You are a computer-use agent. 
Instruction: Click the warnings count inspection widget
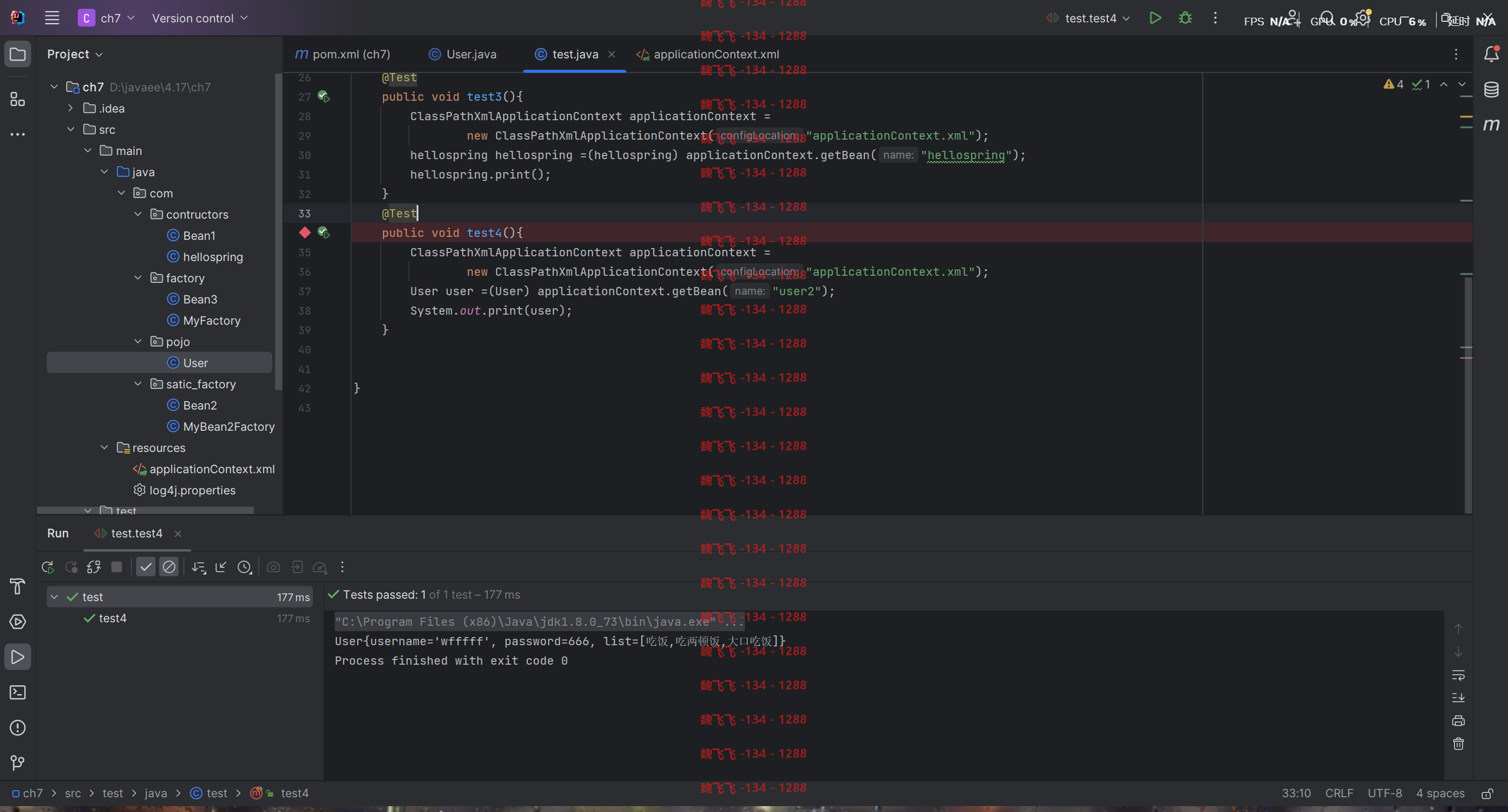pos(1394,85)
